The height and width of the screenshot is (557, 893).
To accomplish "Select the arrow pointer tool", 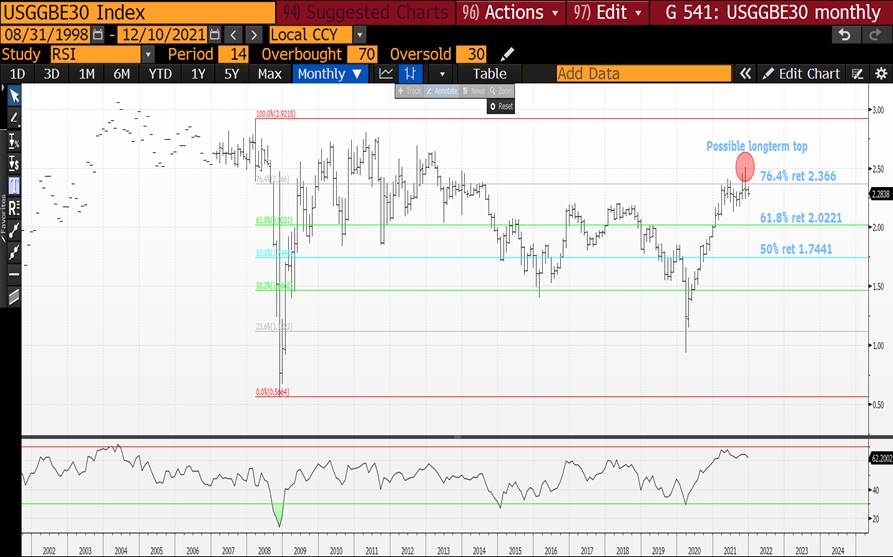I will pos(13,96).
